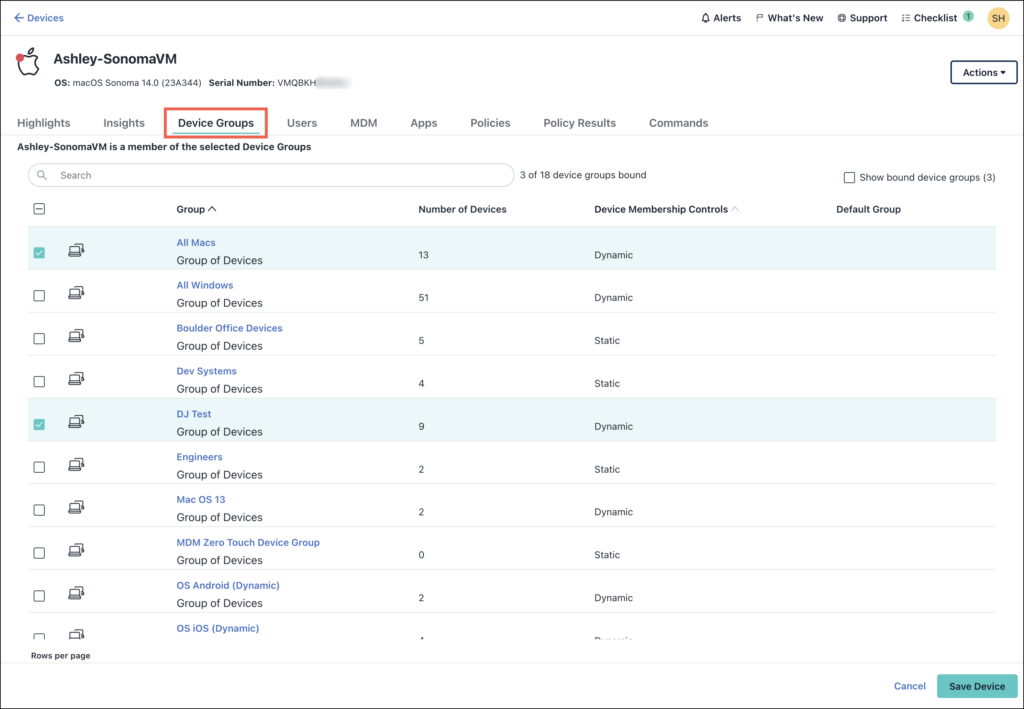The width and height of the screenshot is (1024, 709).
Task: Click the Support icon in header
Action: [842, 18]
